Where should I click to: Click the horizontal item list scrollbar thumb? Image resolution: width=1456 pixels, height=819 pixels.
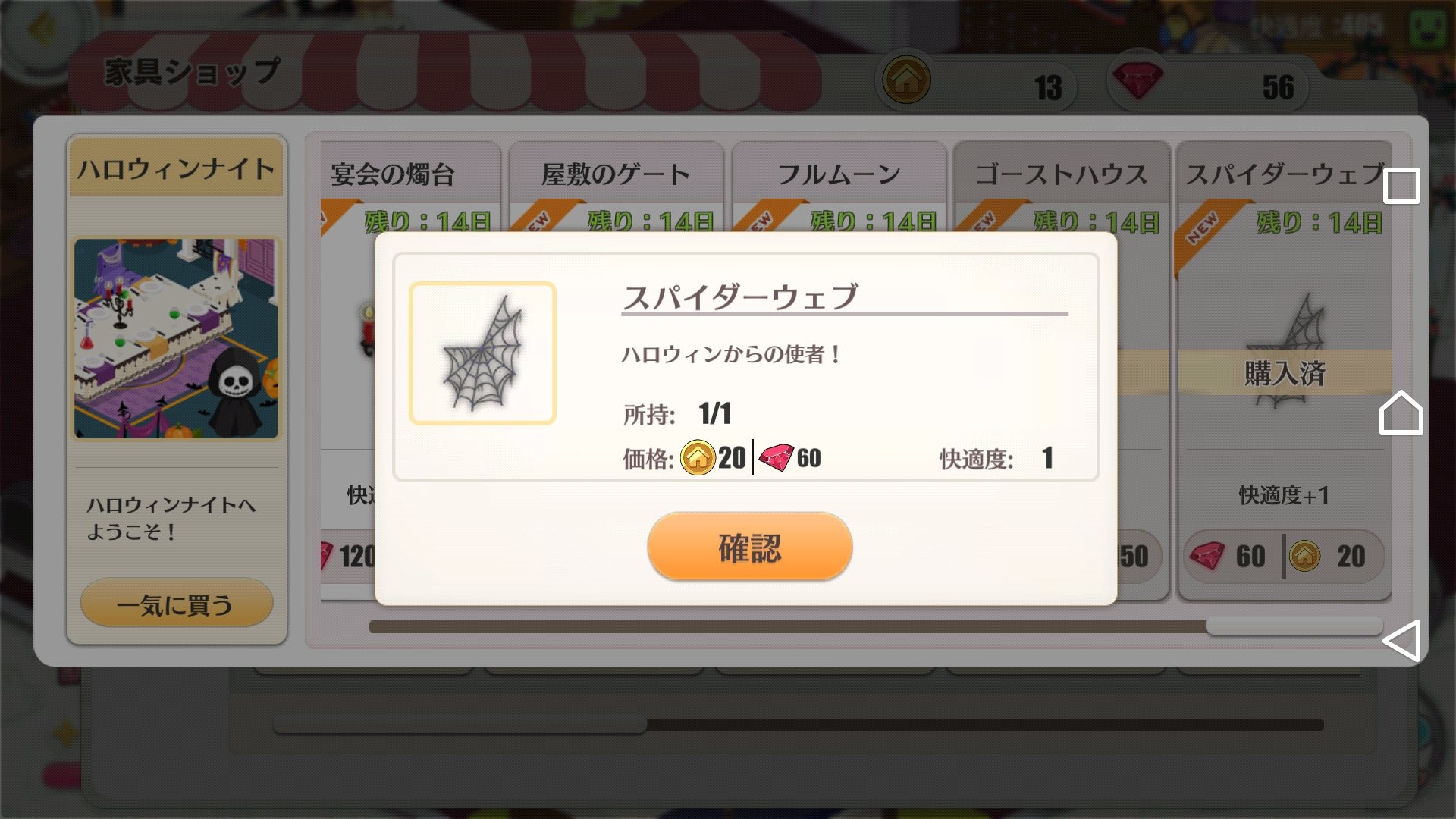(1294, 626)
